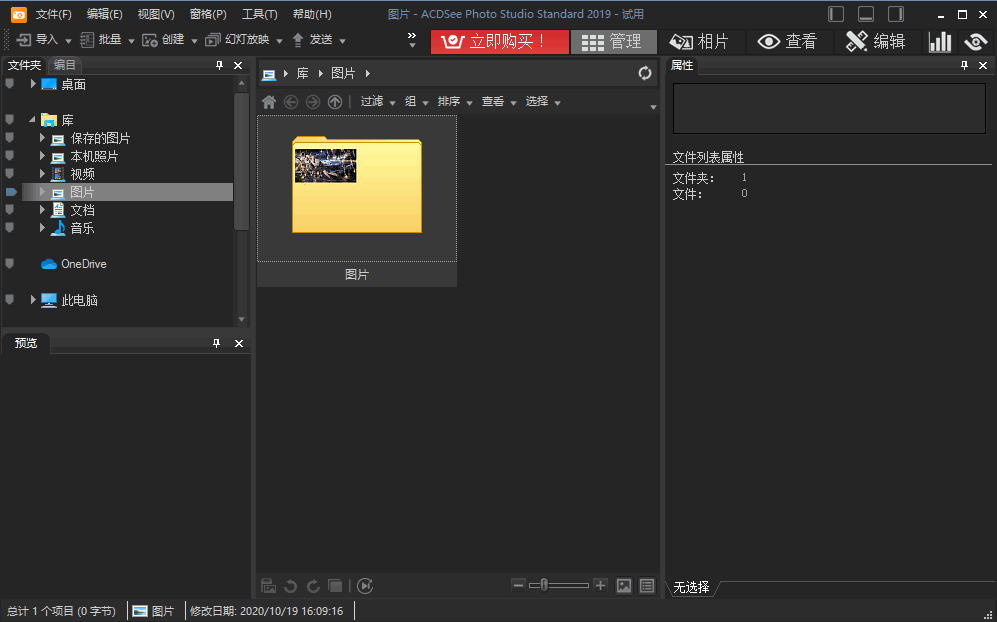Screen dimensions: 997x622
Task: Open the 发送 send dropdown arrow
Action: click(342, 41)
